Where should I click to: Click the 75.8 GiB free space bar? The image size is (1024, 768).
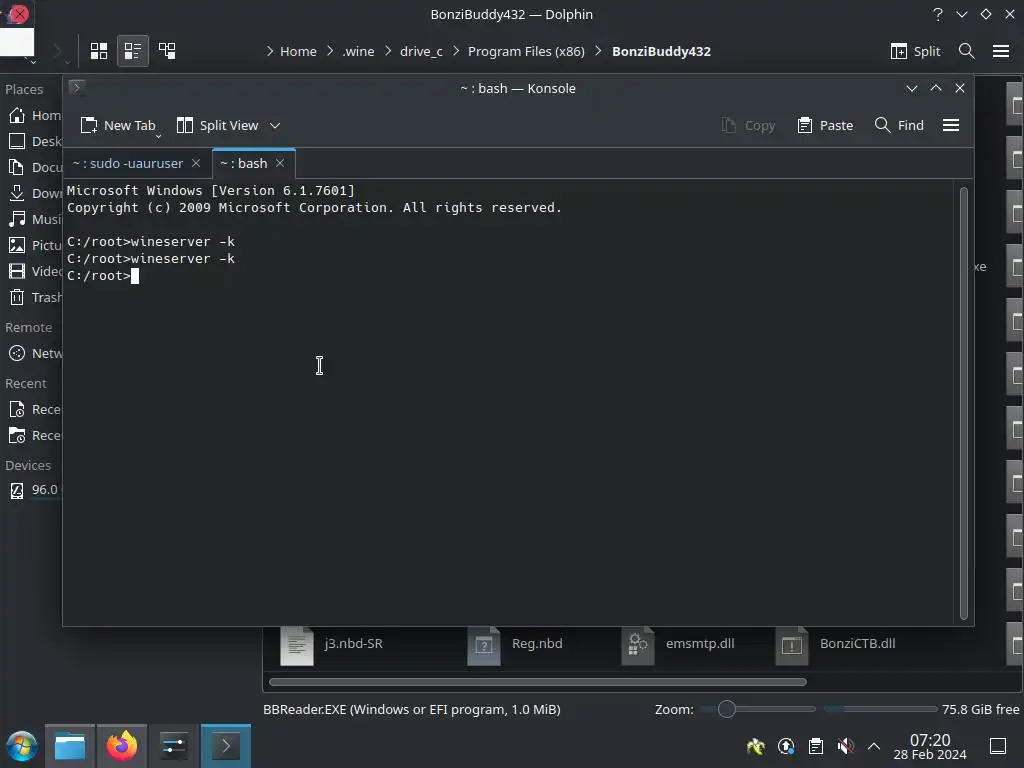[x=880, y=709]
